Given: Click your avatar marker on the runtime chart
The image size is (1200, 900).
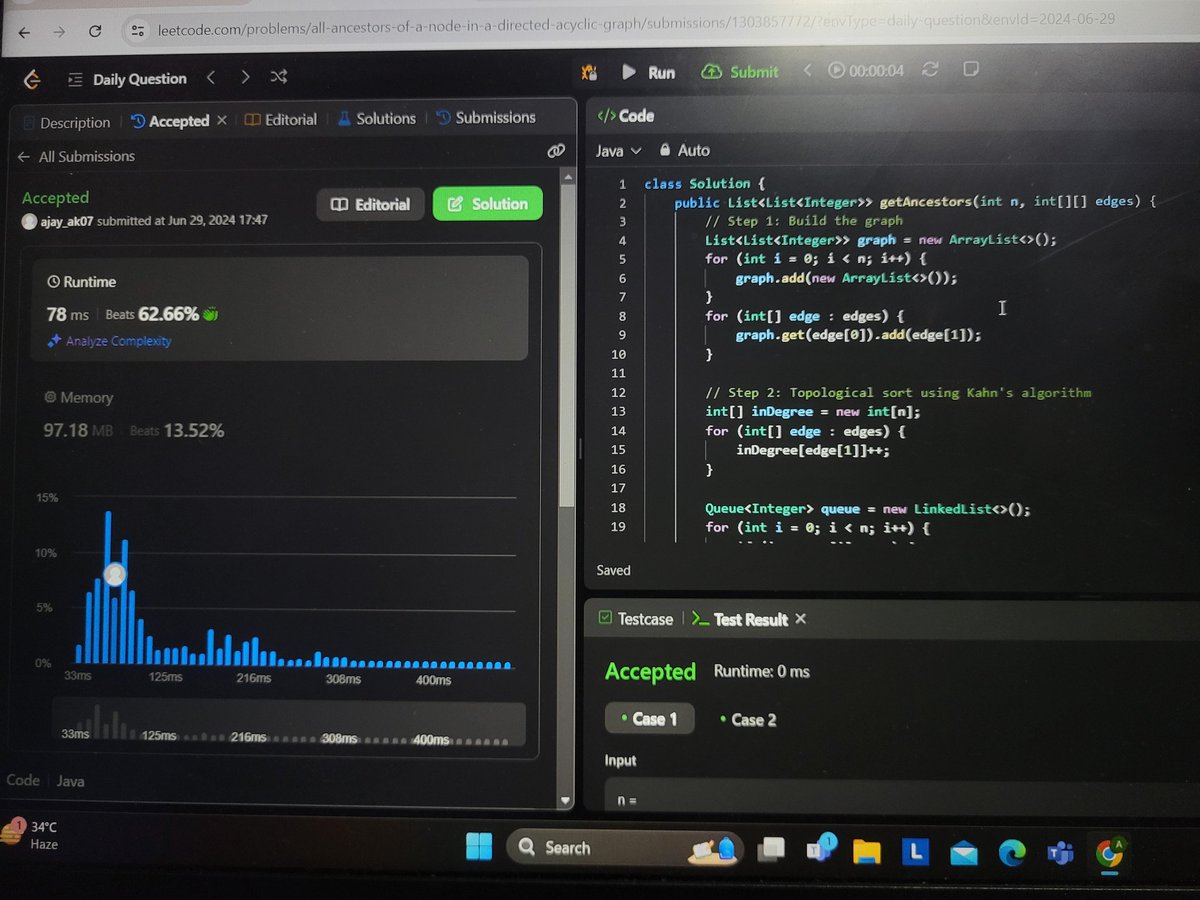Looking at the screenshot, I should pos(115,574).
